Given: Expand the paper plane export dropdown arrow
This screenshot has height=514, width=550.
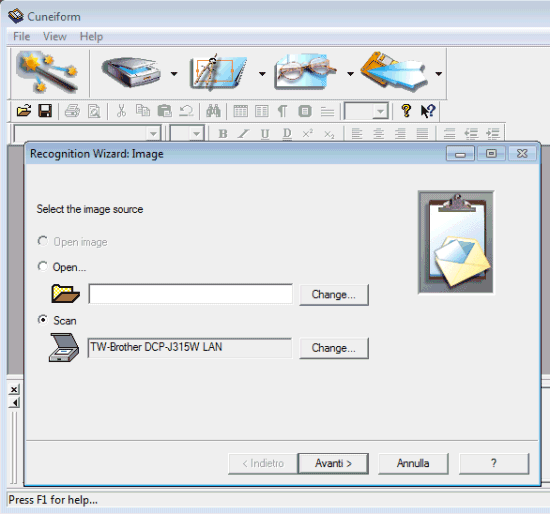Looking at the screenshot, I should (438, 74).
